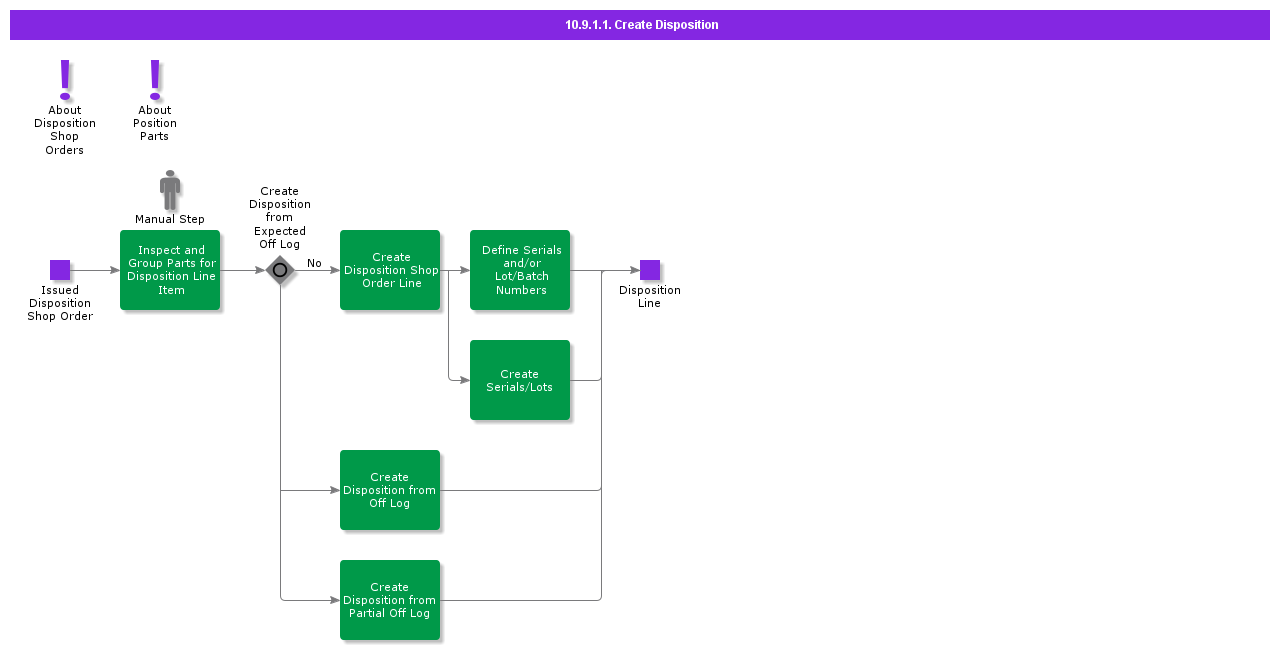
Task: Open Create Disposition from Partial Off Log step
Action: click(x=390, y=600)
